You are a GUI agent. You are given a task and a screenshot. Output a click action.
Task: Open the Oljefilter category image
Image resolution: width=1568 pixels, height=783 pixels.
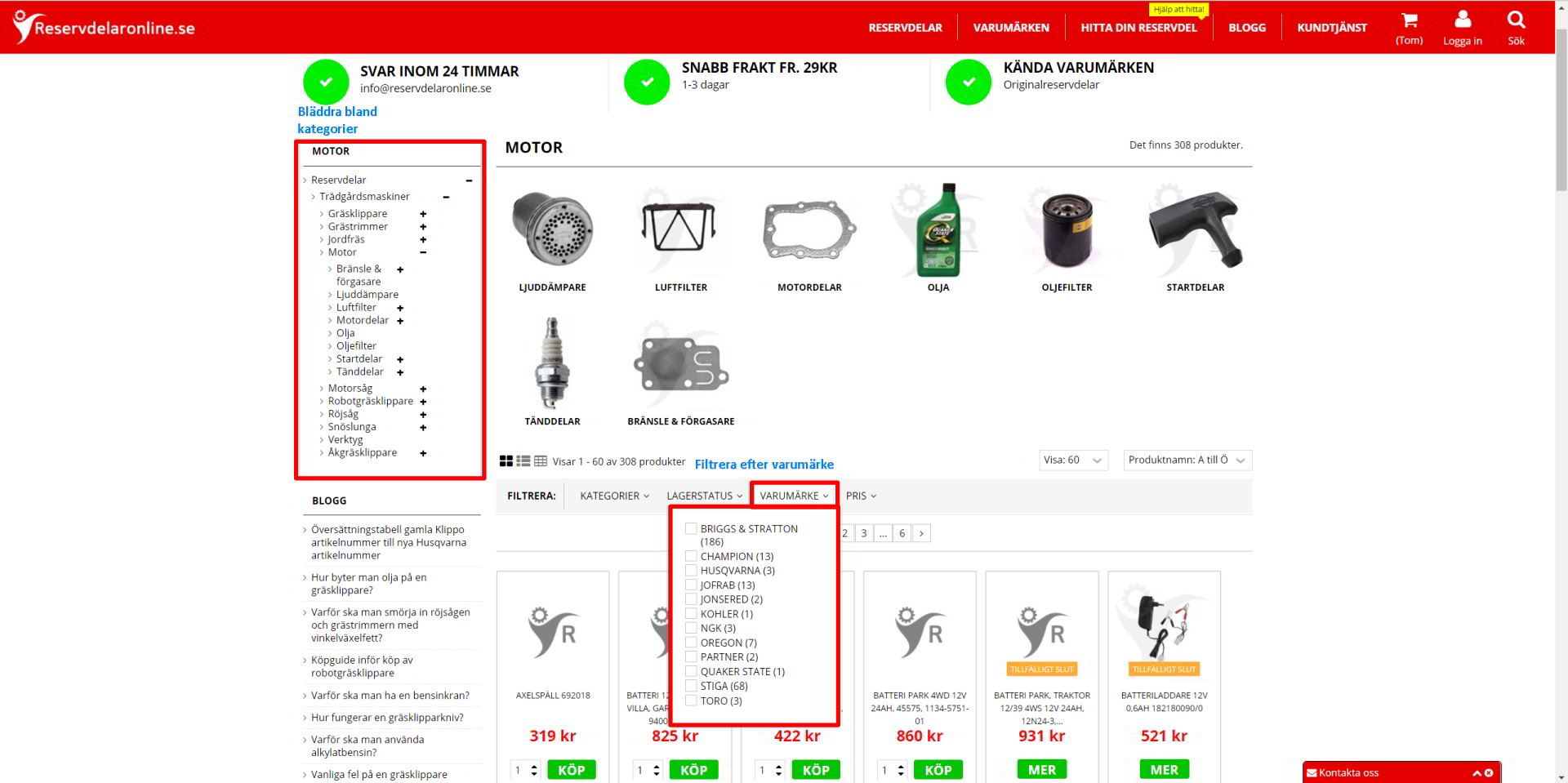coord(1067,230)
